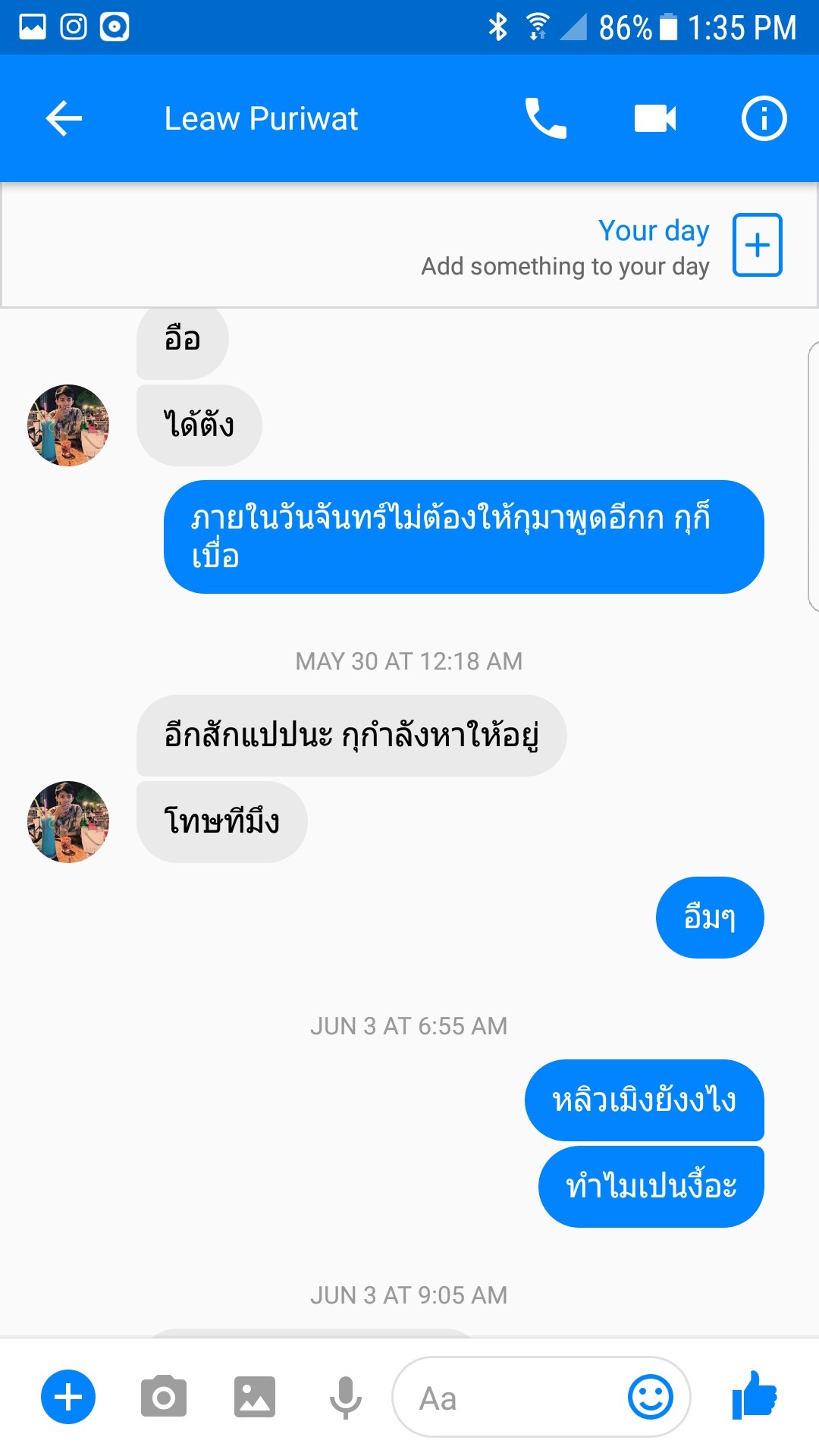819x1456 pixels.
Task: Open conversation info icon
Action: 764,118
